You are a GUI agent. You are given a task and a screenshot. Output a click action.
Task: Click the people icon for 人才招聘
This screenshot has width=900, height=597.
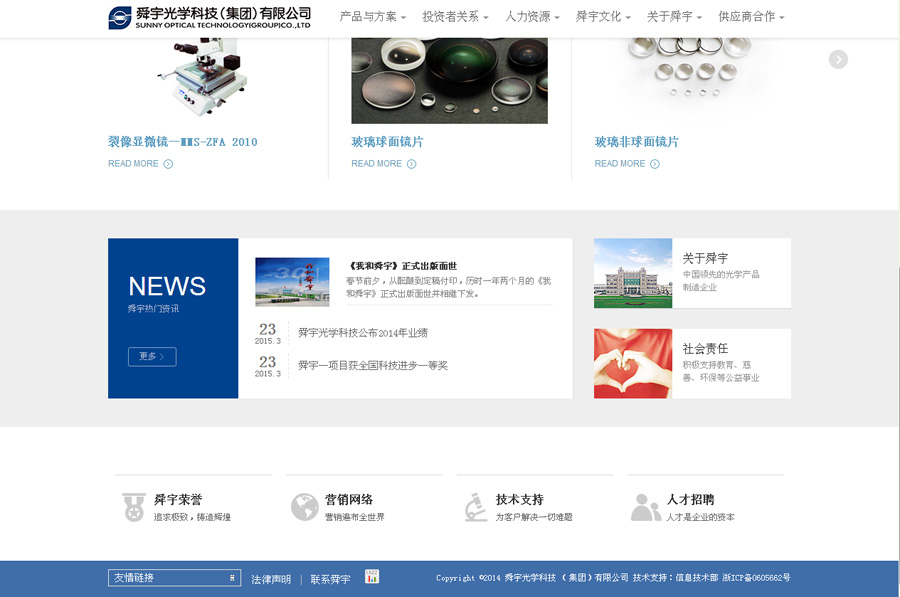[x=646, y=507]
